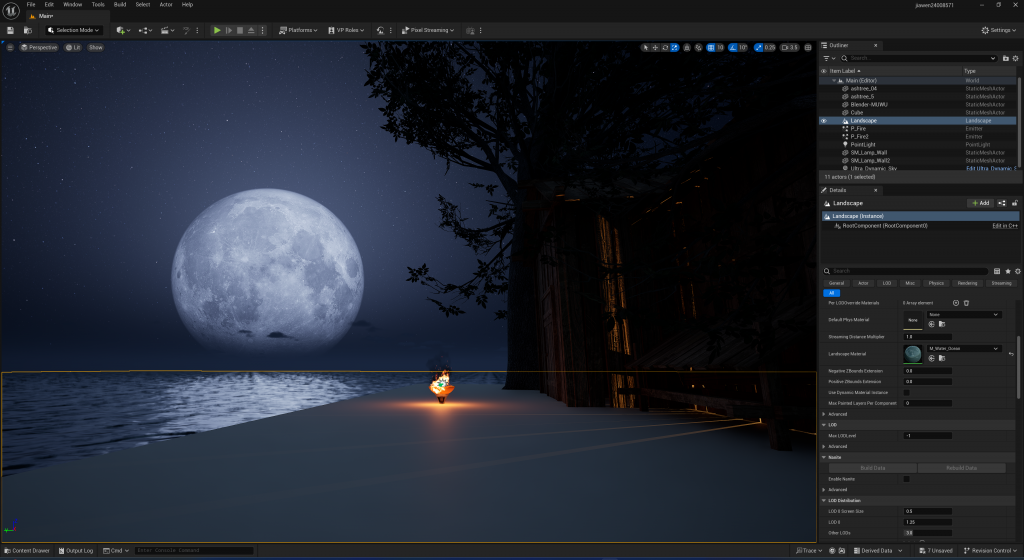Viewport: 1024px width, 560px height.
Task: Click the Save icon in toolbar
Action: click(10, 30)
